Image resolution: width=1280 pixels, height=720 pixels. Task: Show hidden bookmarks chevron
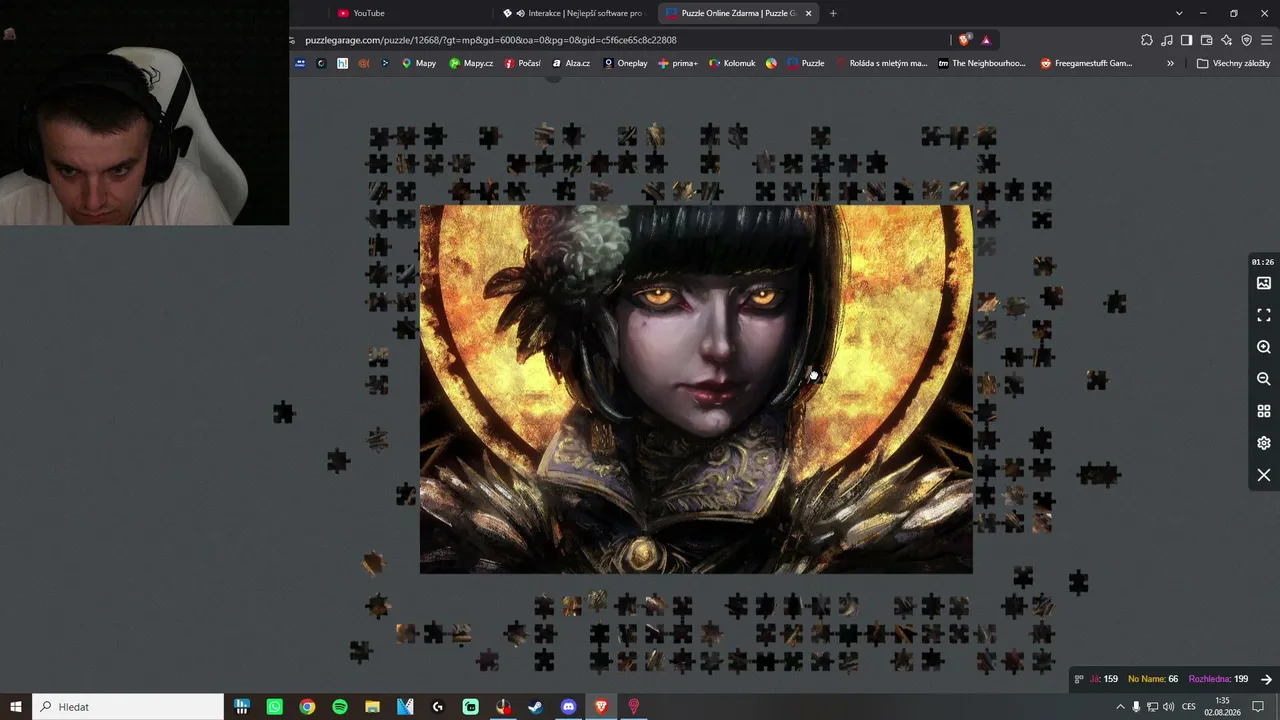point(1170,63)
